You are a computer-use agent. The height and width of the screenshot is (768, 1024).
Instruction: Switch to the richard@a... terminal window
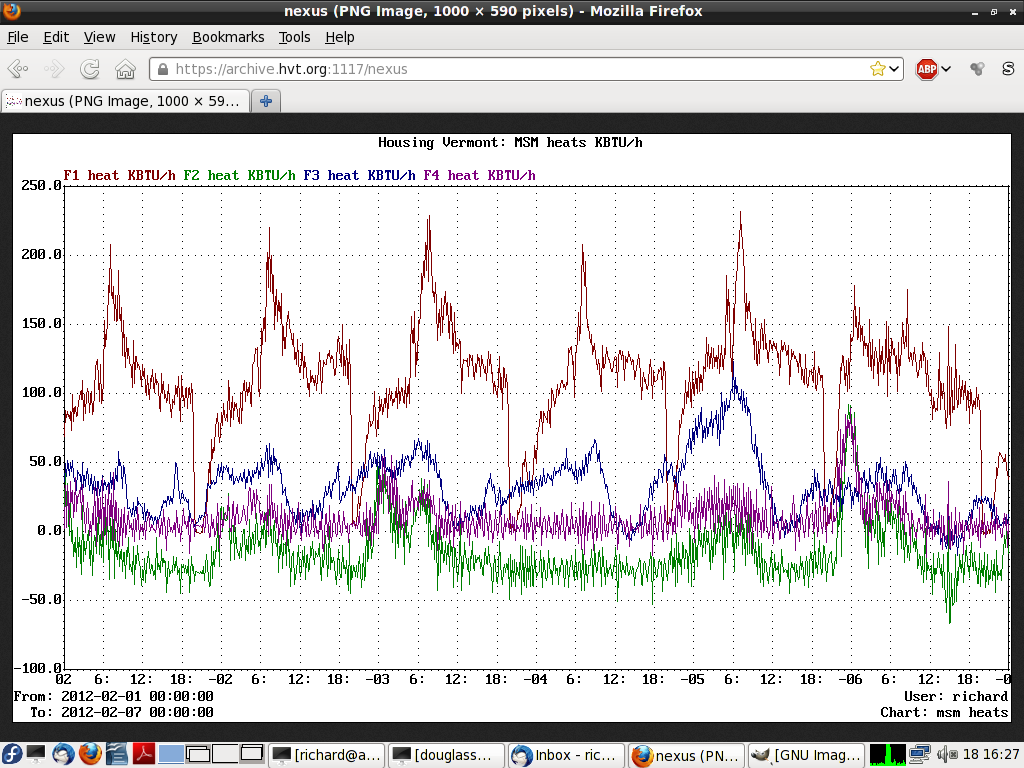point(327,755)
